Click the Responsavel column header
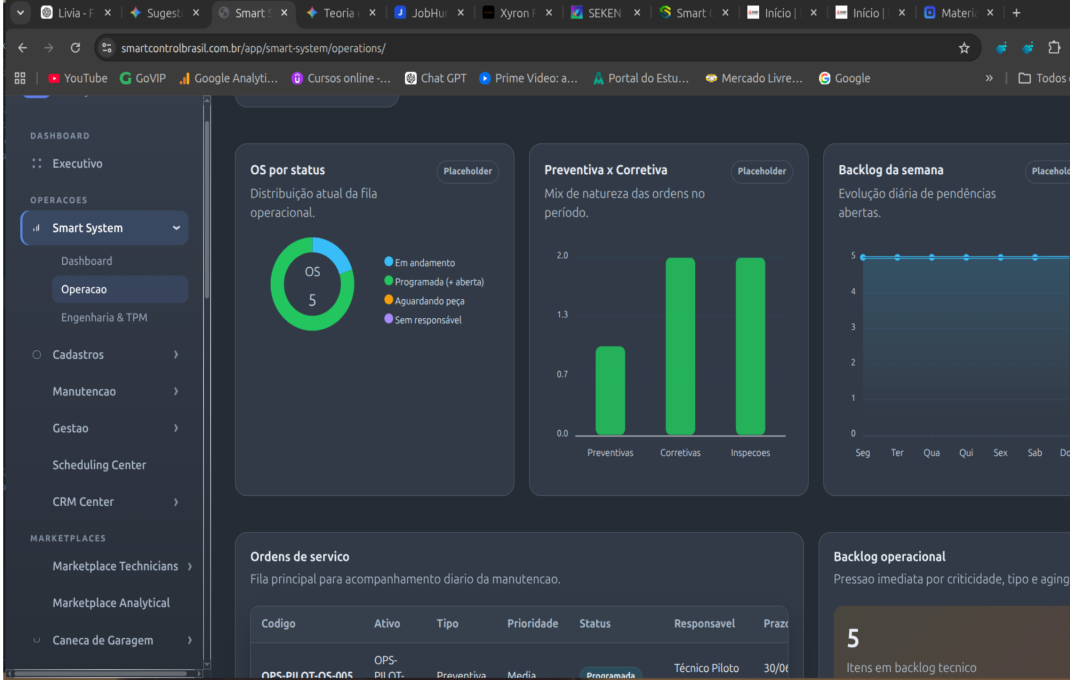Image resolution: width=1070 pixels, height=680 pixels. coord(704,623)
